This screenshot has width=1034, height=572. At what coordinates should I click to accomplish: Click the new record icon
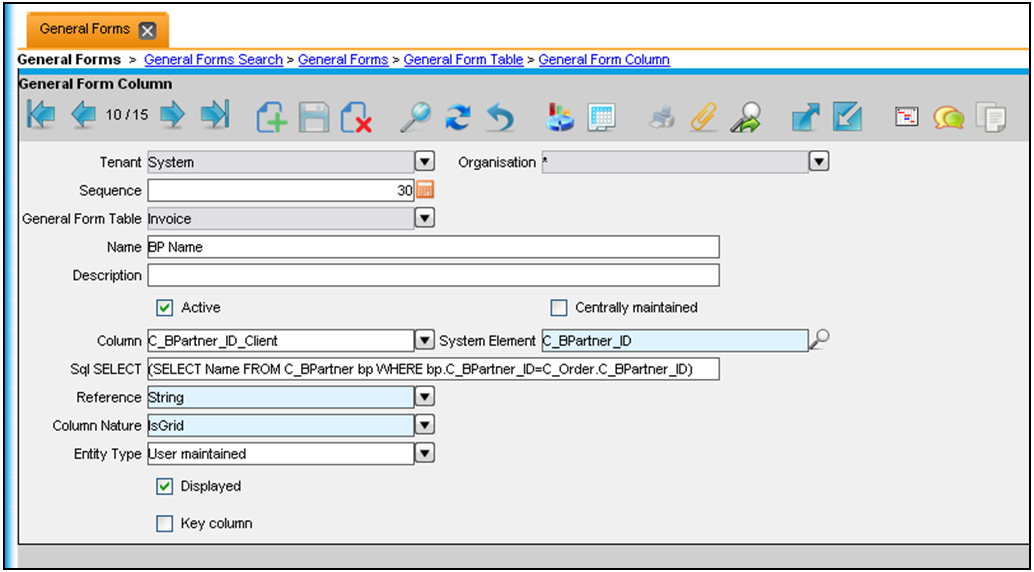pyautogui.click(x=271, y=117)
